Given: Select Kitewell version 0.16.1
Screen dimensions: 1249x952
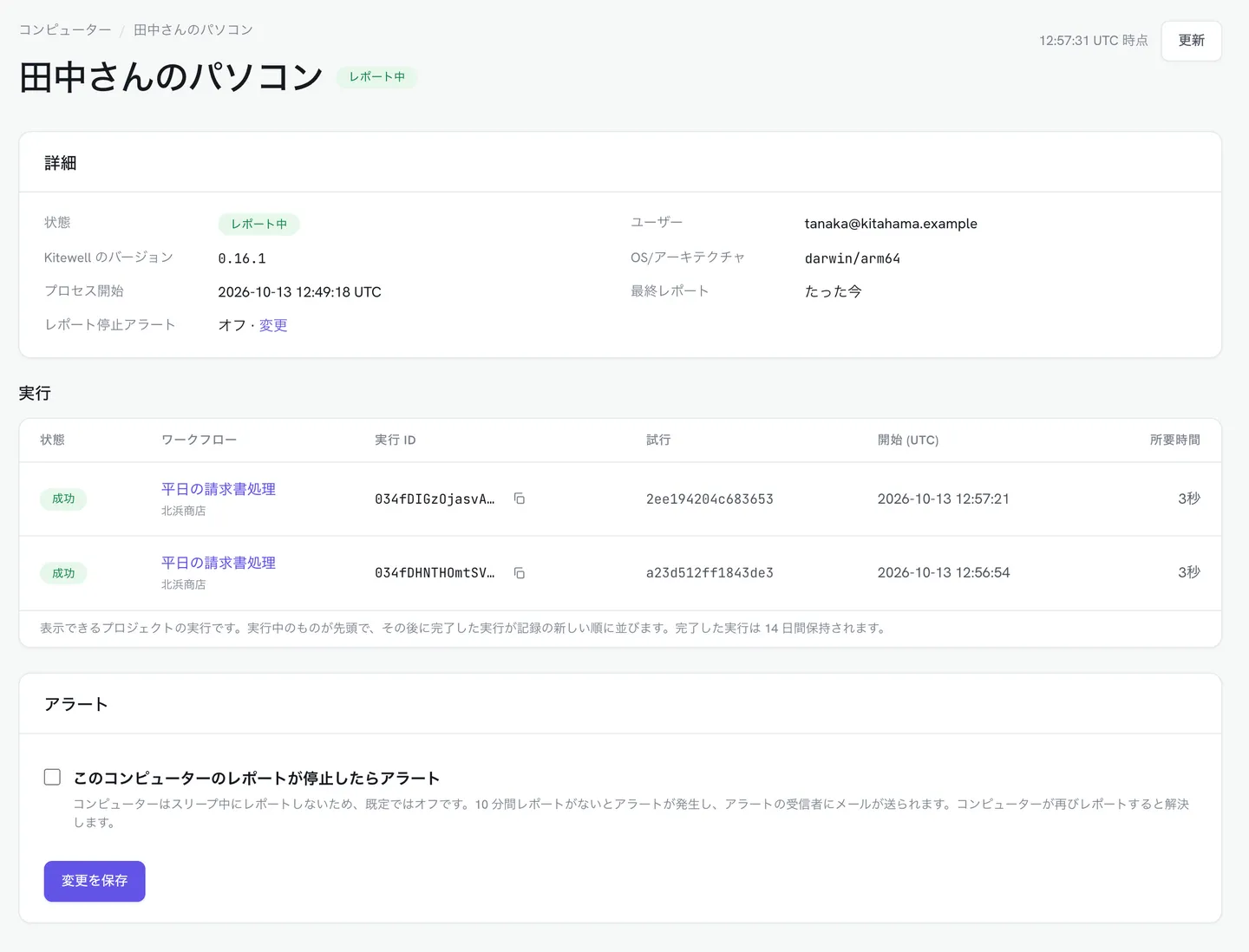Looking at the screenshot, I should coord(242,258).
